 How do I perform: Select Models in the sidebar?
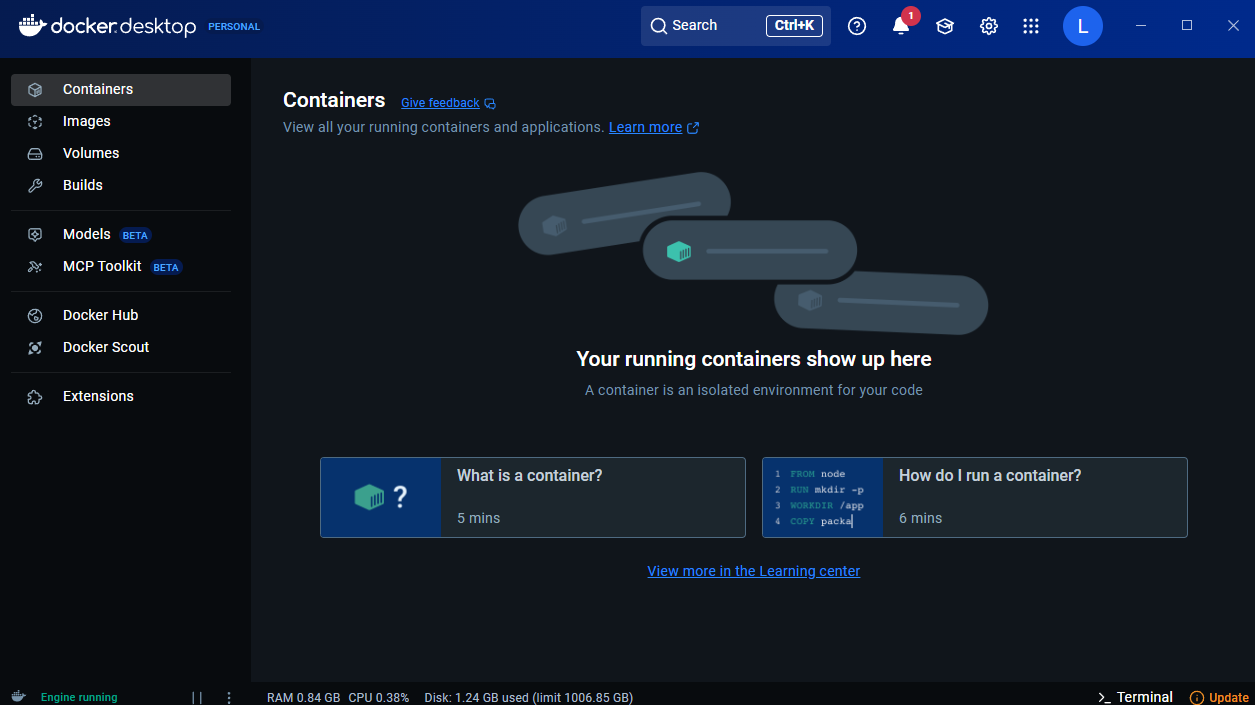tap(121, 235)
